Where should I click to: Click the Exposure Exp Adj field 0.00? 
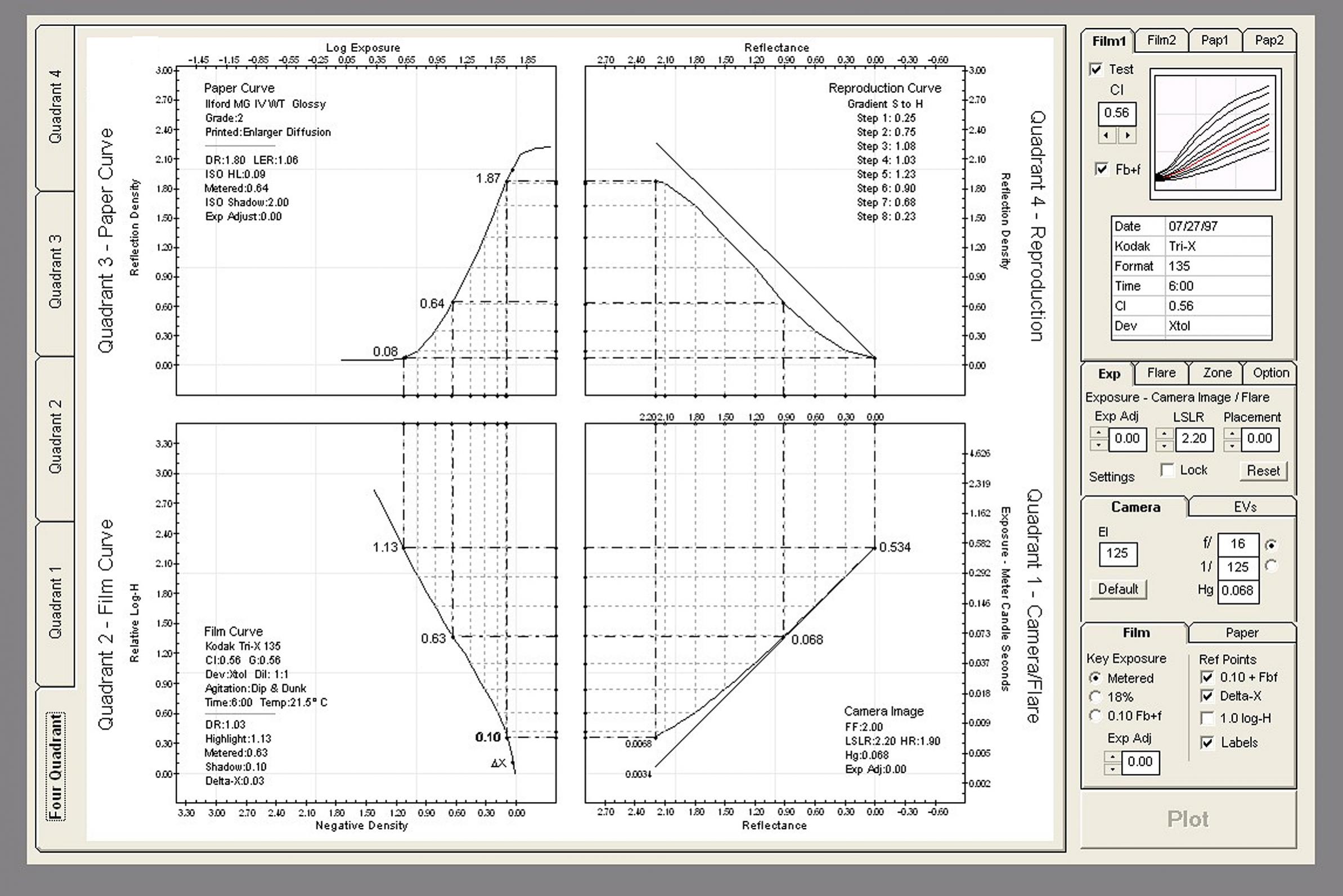[x=1127, y=439]
